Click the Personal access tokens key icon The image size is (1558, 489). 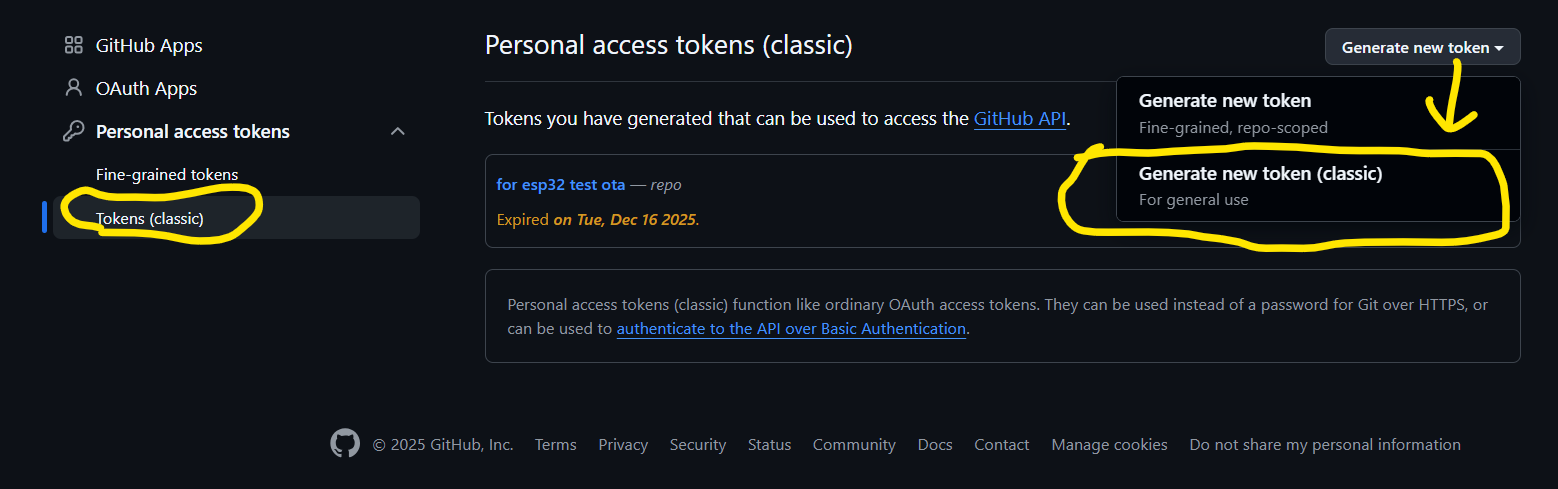[x=73, y=131]
